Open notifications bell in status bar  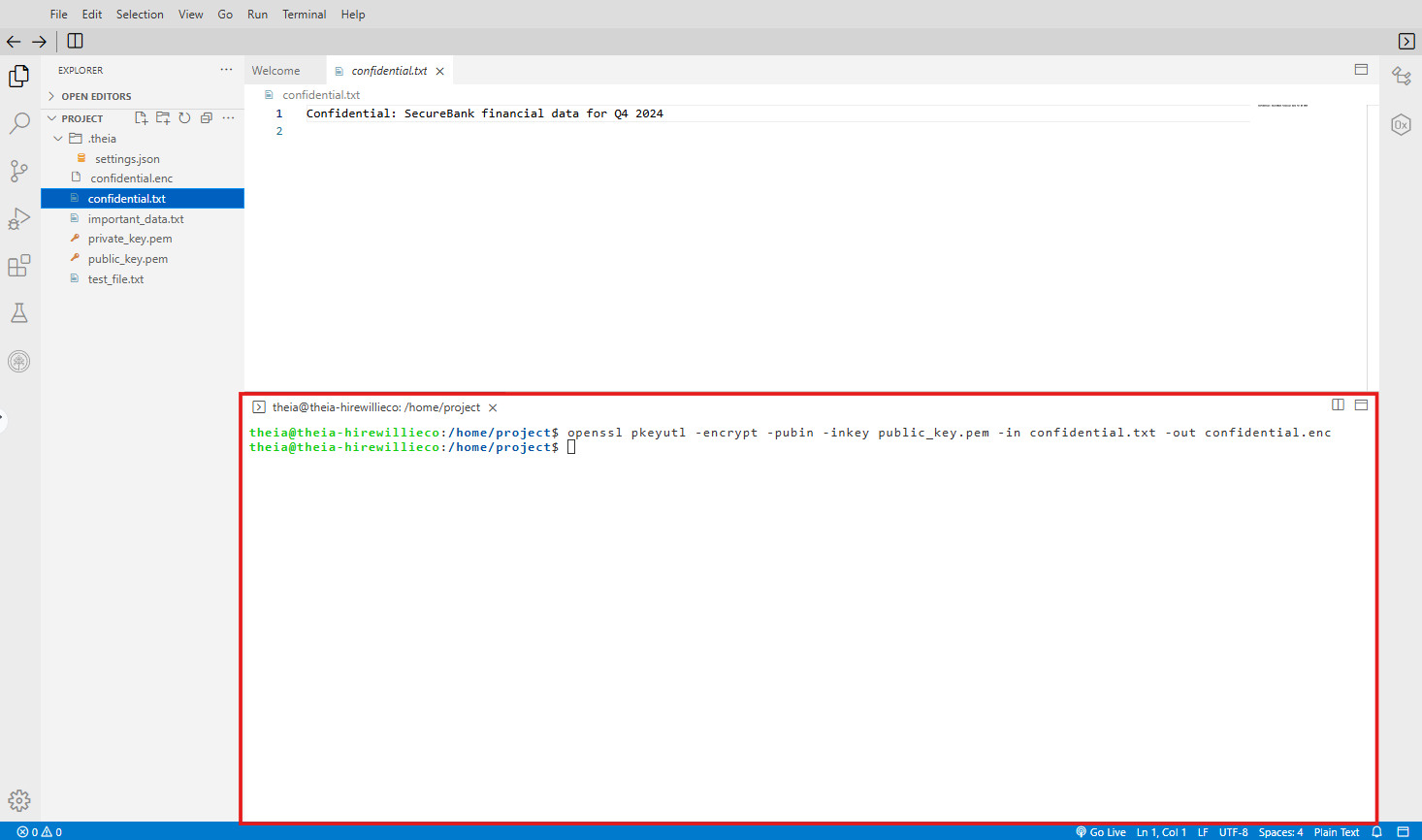point(1376,832)
